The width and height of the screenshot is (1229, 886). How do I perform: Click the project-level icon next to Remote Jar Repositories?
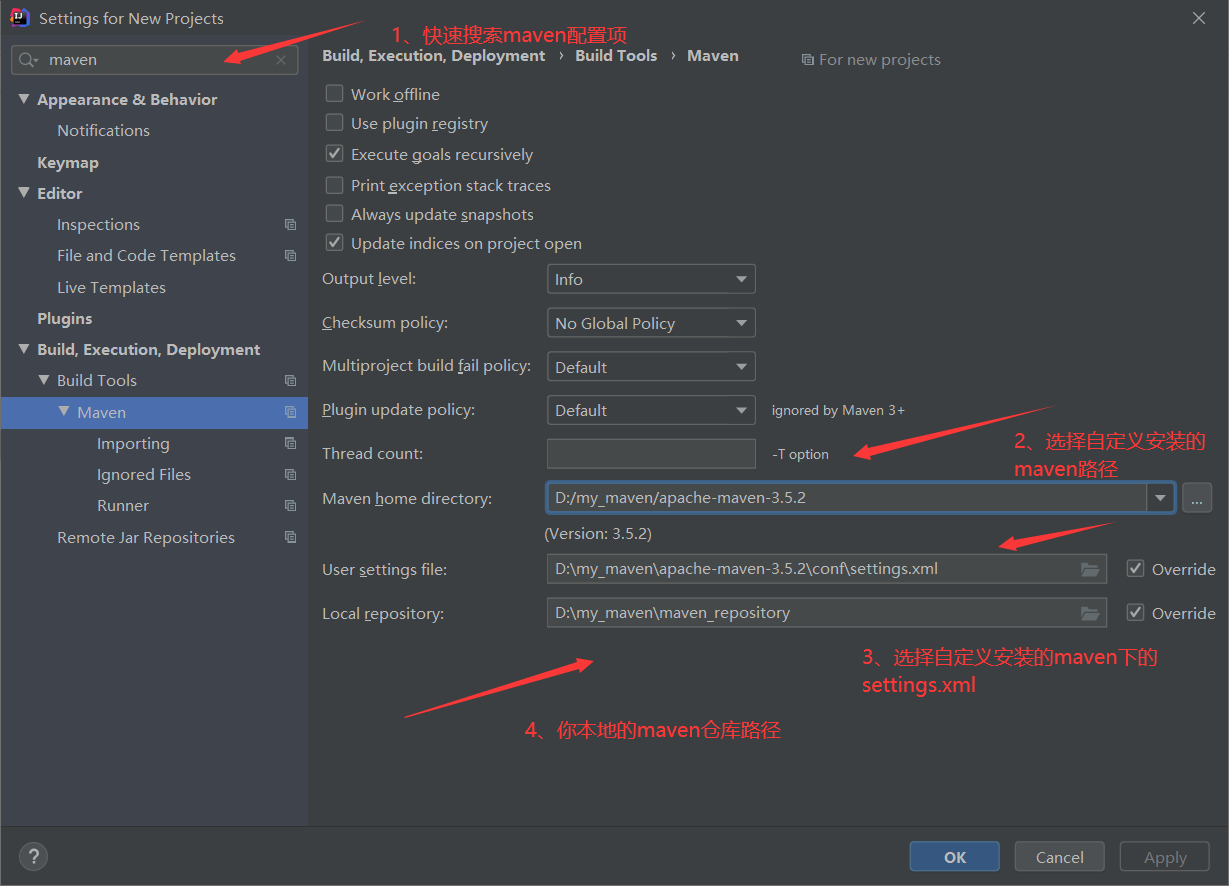290,537
